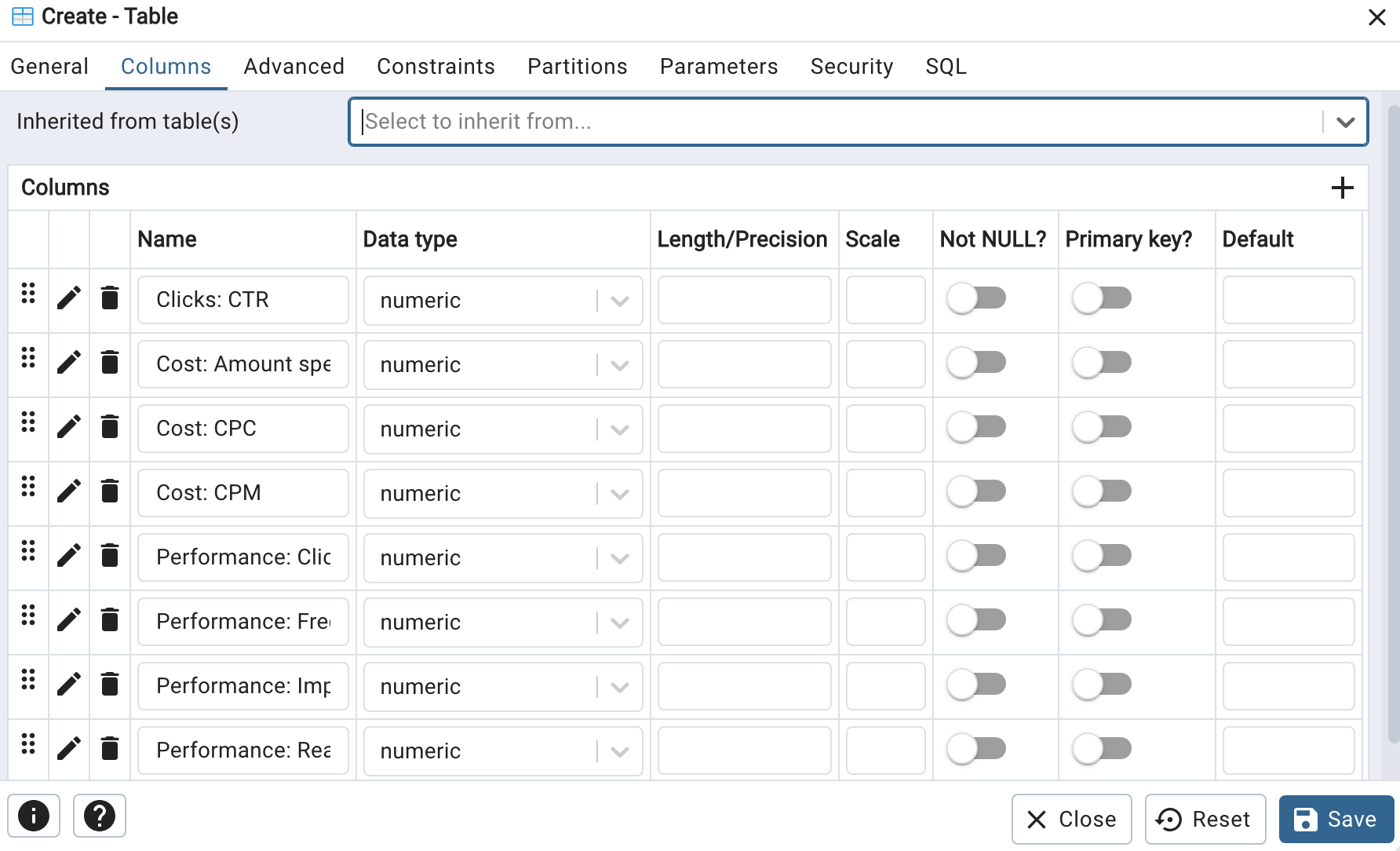Remove the Cost: CPC column with trash
This screenshot has width=1400, height=851.
[110, 427]
